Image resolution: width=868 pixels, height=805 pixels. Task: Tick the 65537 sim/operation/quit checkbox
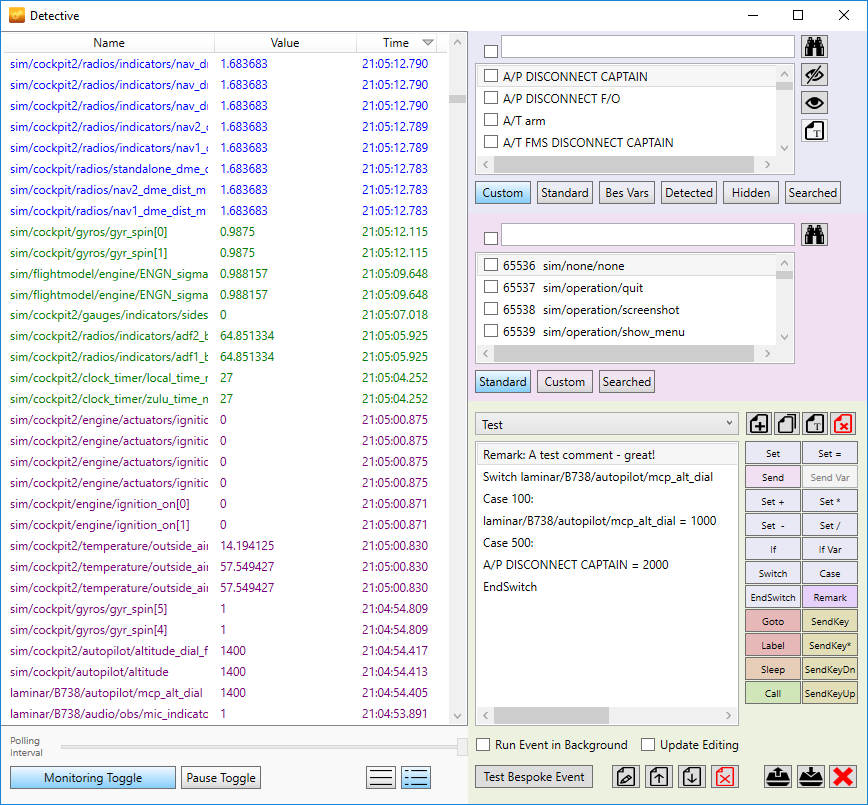point(490,287)
